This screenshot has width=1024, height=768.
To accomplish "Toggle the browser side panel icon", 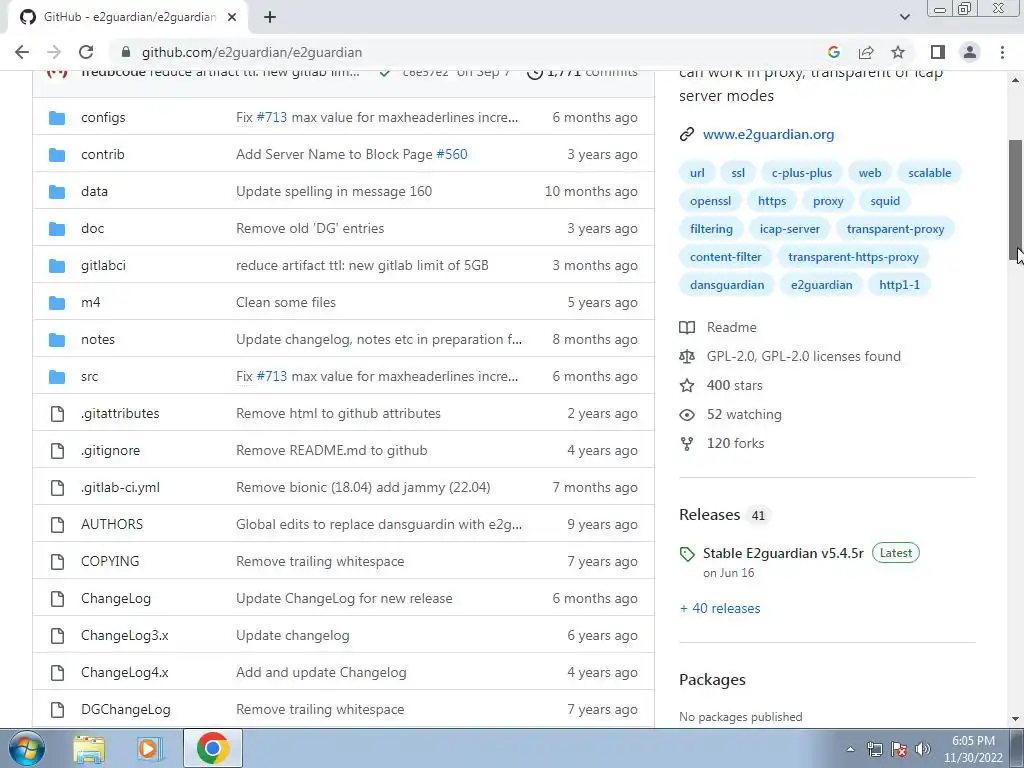I will [x=938, y=52].
